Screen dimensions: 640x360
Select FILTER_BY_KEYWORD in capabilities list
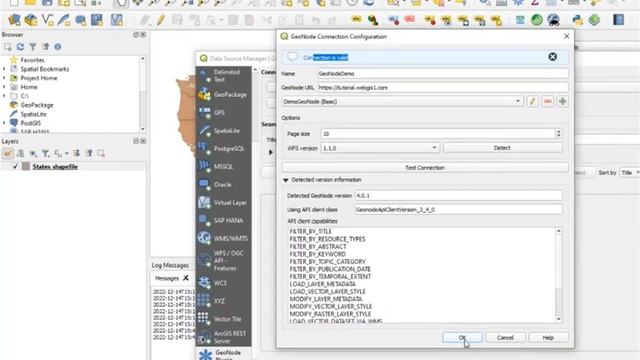[x=318, y=254]
